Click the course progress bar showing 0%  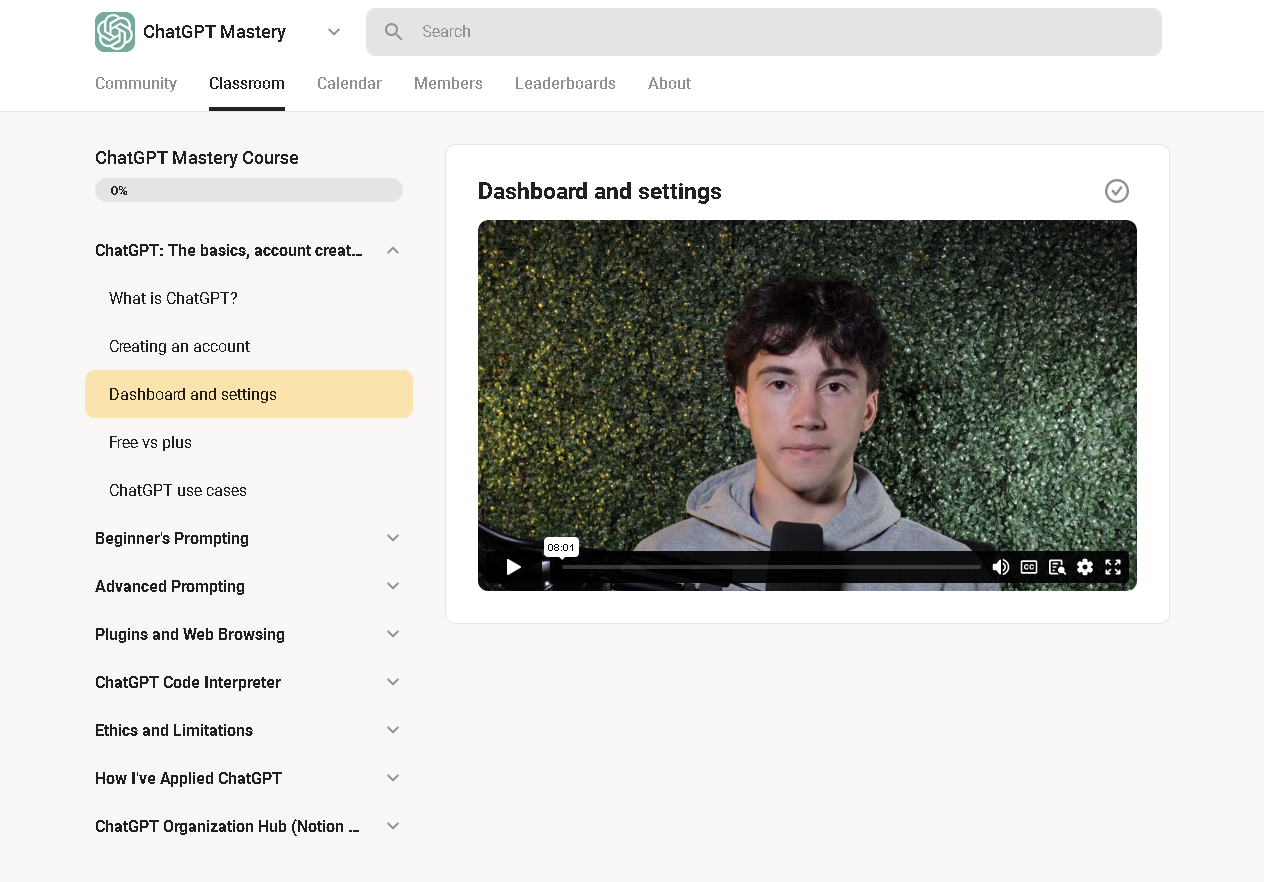pos(249,190)
